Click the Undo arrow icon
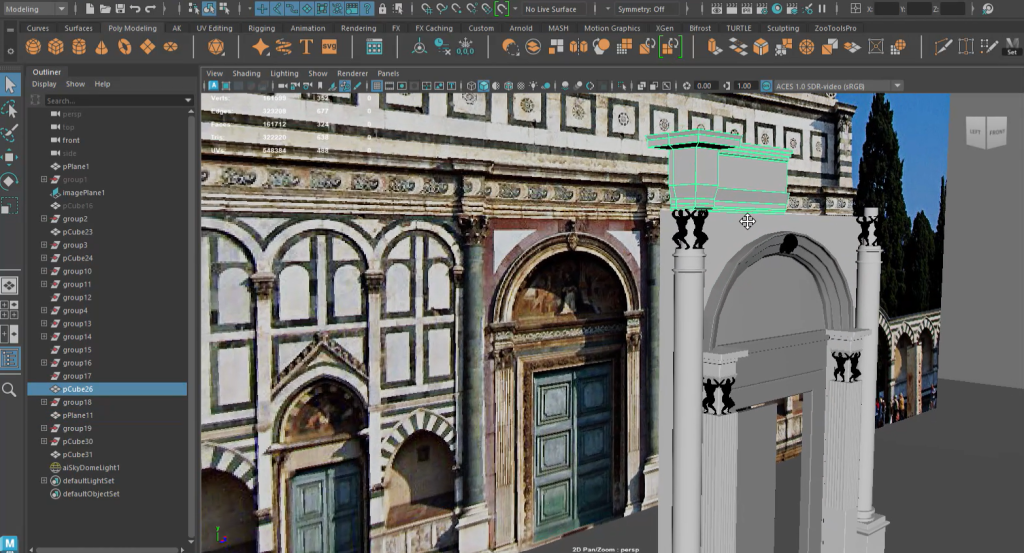Screen dimensions: 1024x553 (x=135, y=9)
